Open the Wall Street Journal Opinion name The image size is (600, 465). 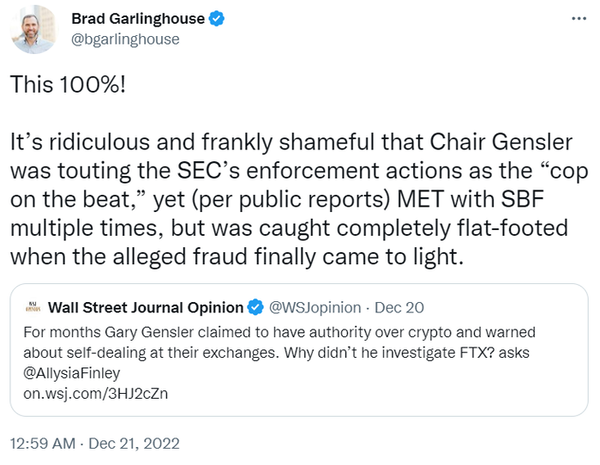(145, 306)
